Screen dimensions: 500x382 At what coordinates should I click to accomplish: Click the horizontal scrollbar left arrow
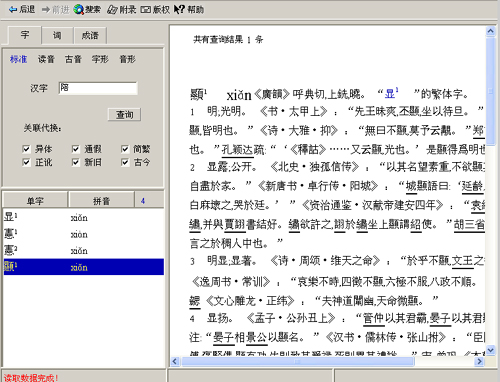click(175, 361)
